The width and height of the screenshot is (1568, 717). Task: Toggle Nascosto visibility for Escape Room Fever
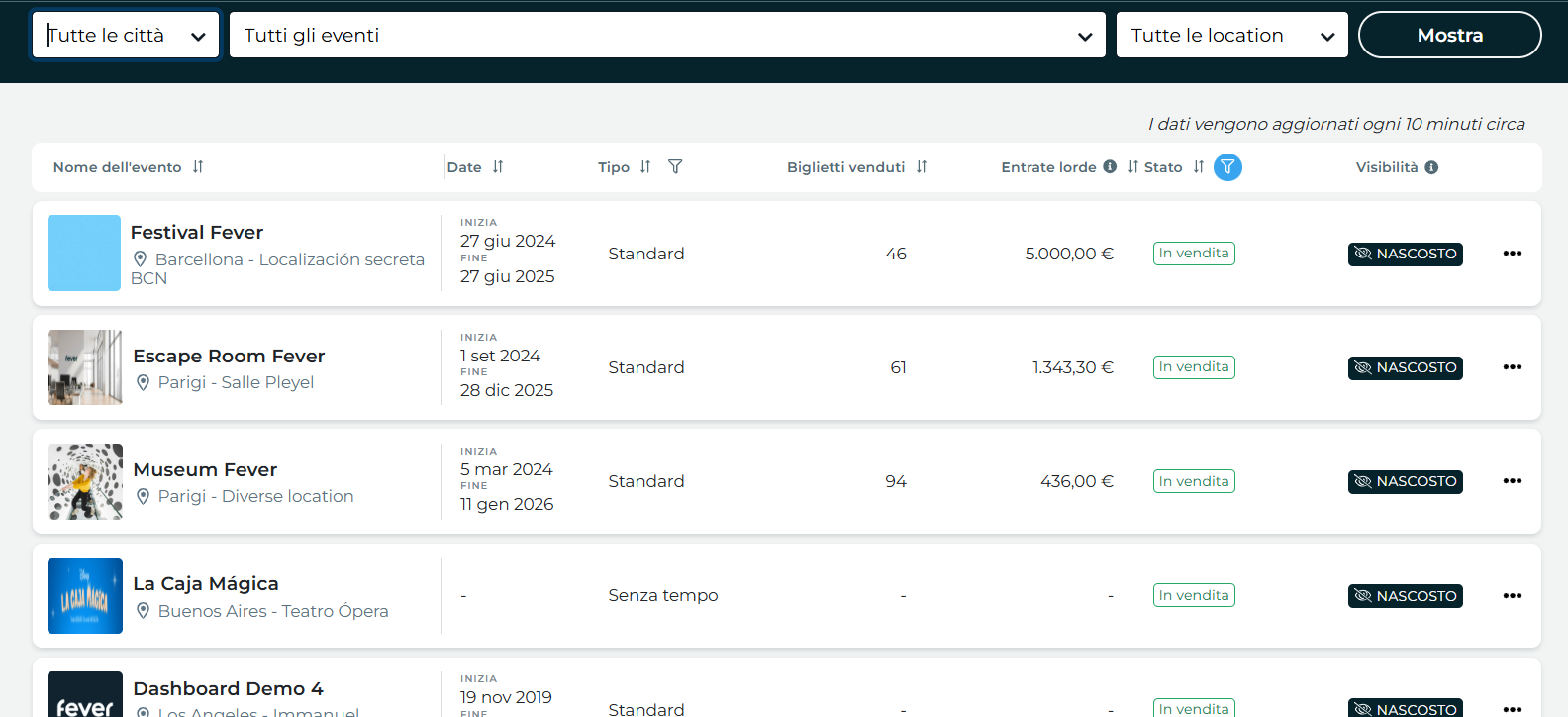click(x=1406, y=367)
